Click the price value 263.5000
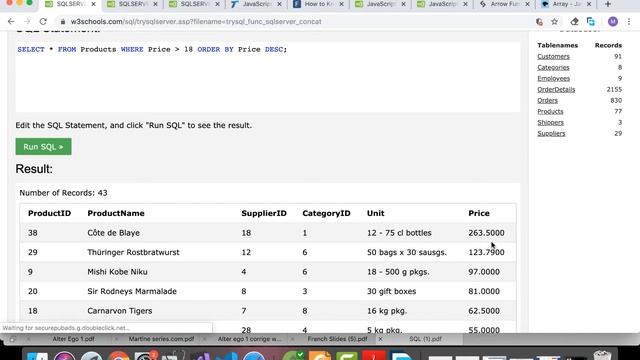The width and height of the screenshot is (640, 360). pos(486,233)
